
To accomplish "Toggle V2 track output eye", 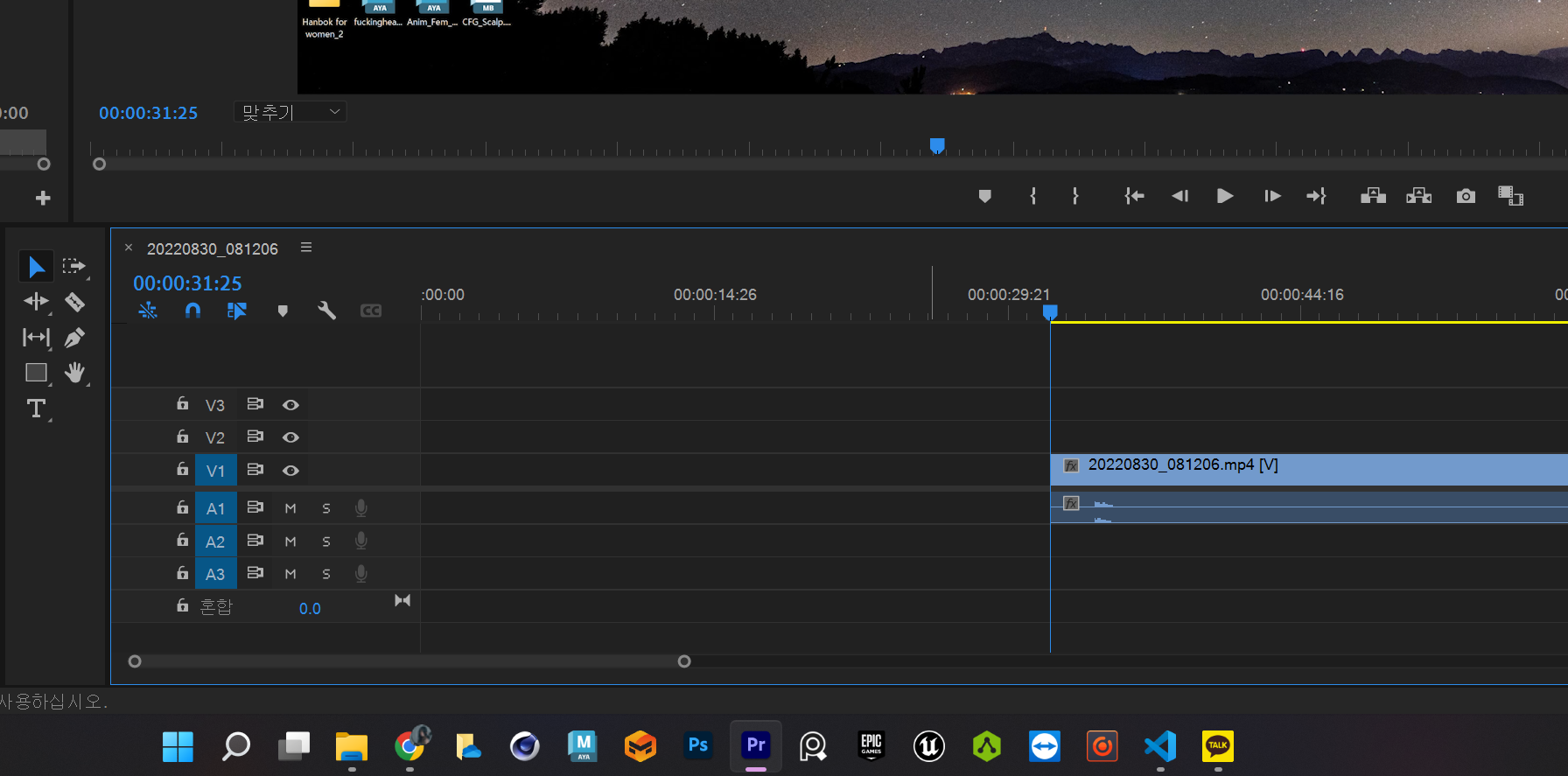I will click(x=290, y=437).
